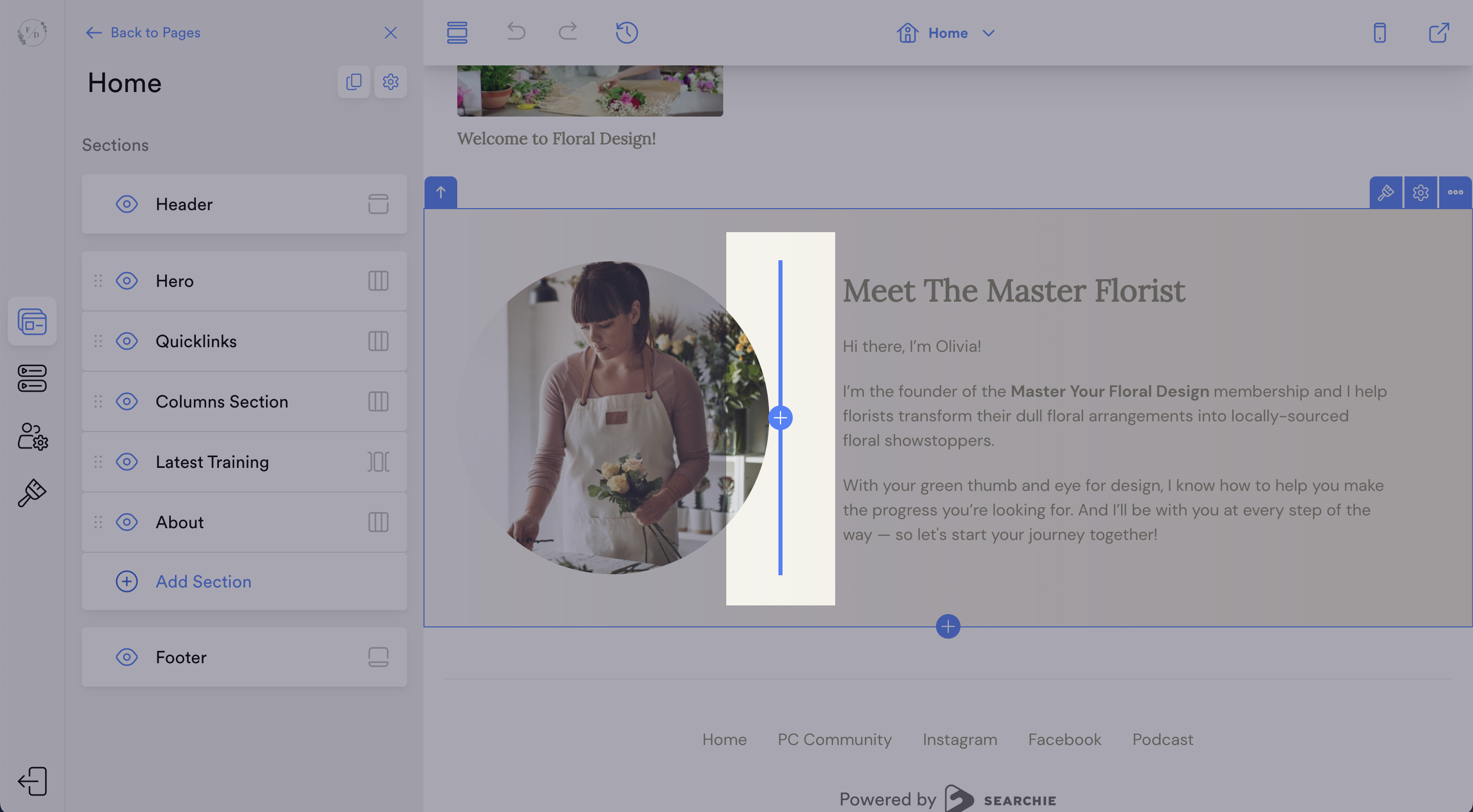Toggle visibility of the Footer section
Image resolution: width=1473 pixels, height=812 pixels.
(x=126, y=657)
